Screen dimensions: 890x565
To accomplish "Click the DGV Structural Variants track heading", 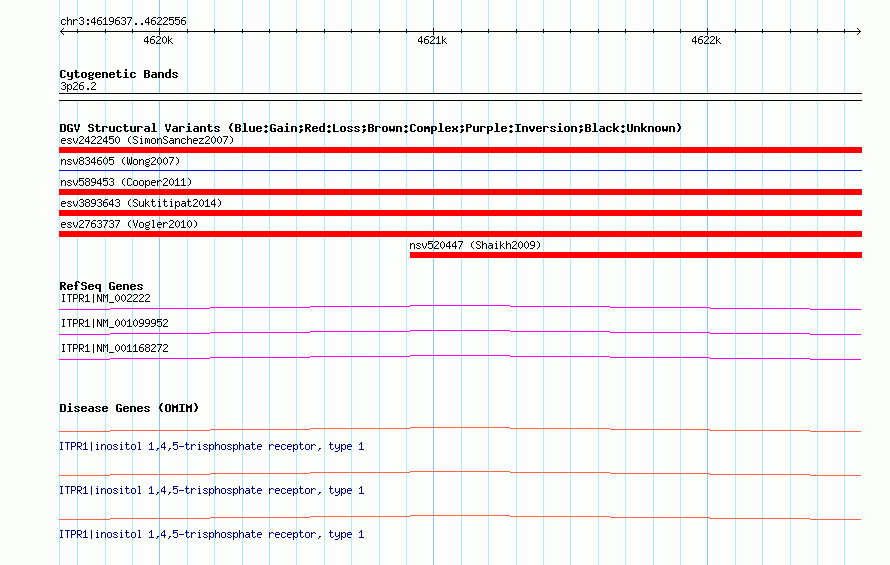I will pyautogui.click(x=371, y=128).
